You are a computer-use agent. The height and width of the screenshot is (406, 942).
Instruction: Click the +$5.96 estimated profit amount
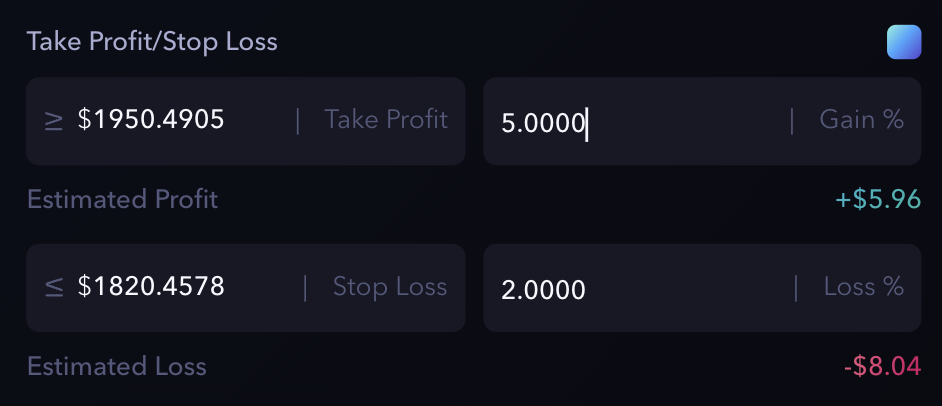(x=877, y=199)
